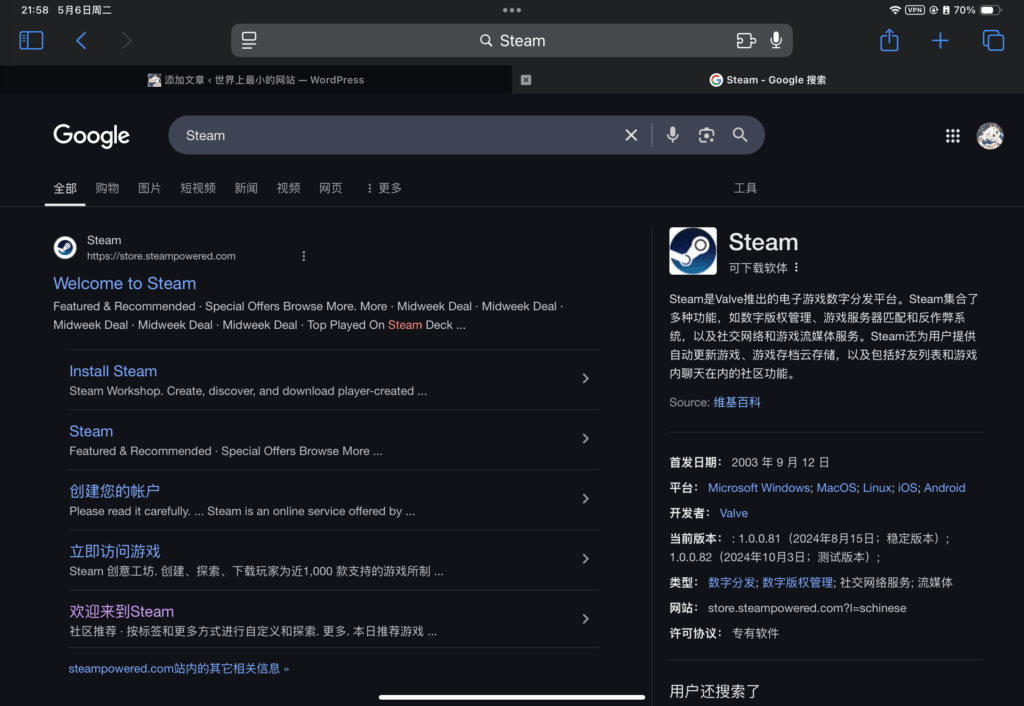Tap the Wi-Fi status icon
Screen dimensions: 1024x706
895,10
